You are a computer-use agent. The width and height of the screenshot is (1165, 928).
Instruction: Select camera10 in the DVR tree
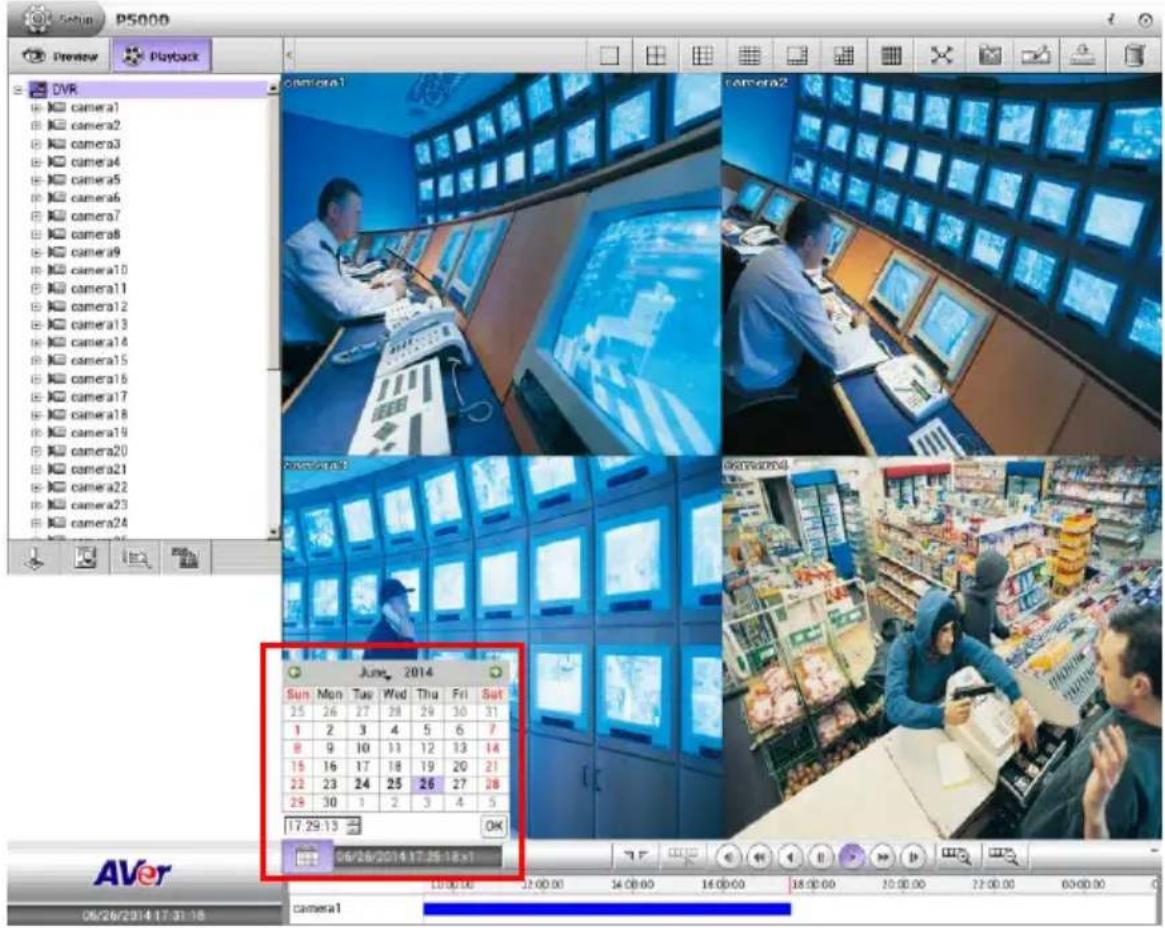[x=98, y=270]
